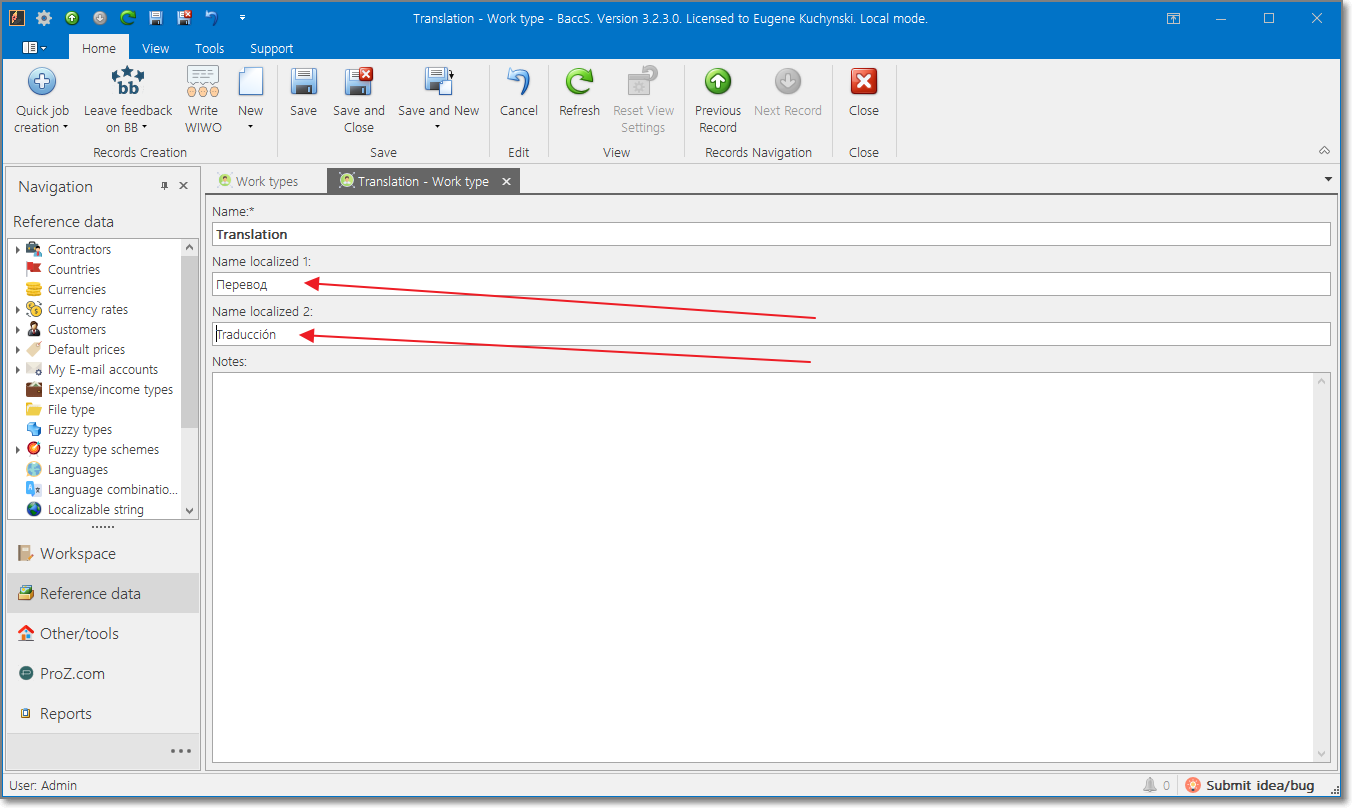The width and height of the screenshot is (1352, 808).
Task: Select Countries in reference data tree
Action: [74, 269]
